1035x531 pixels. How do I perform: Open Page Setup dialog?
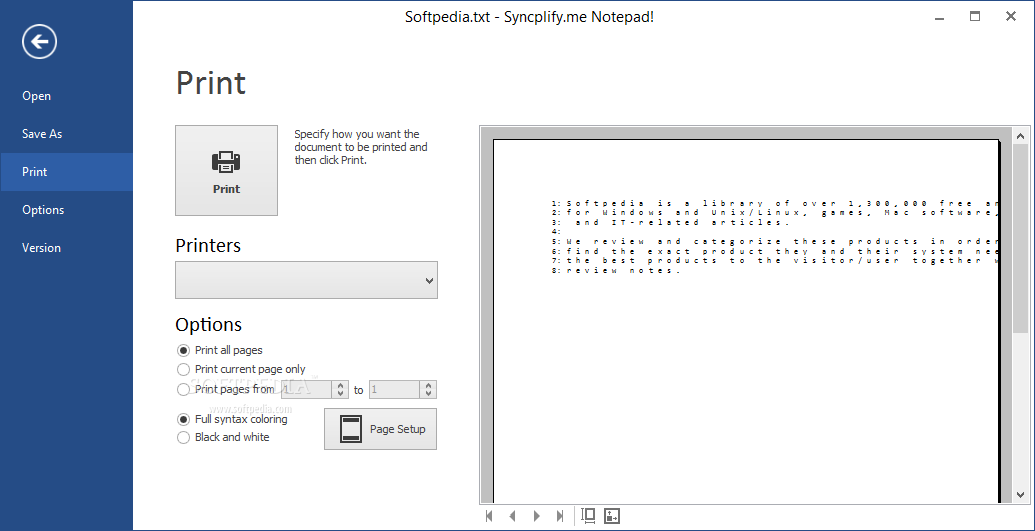(380, 429)
